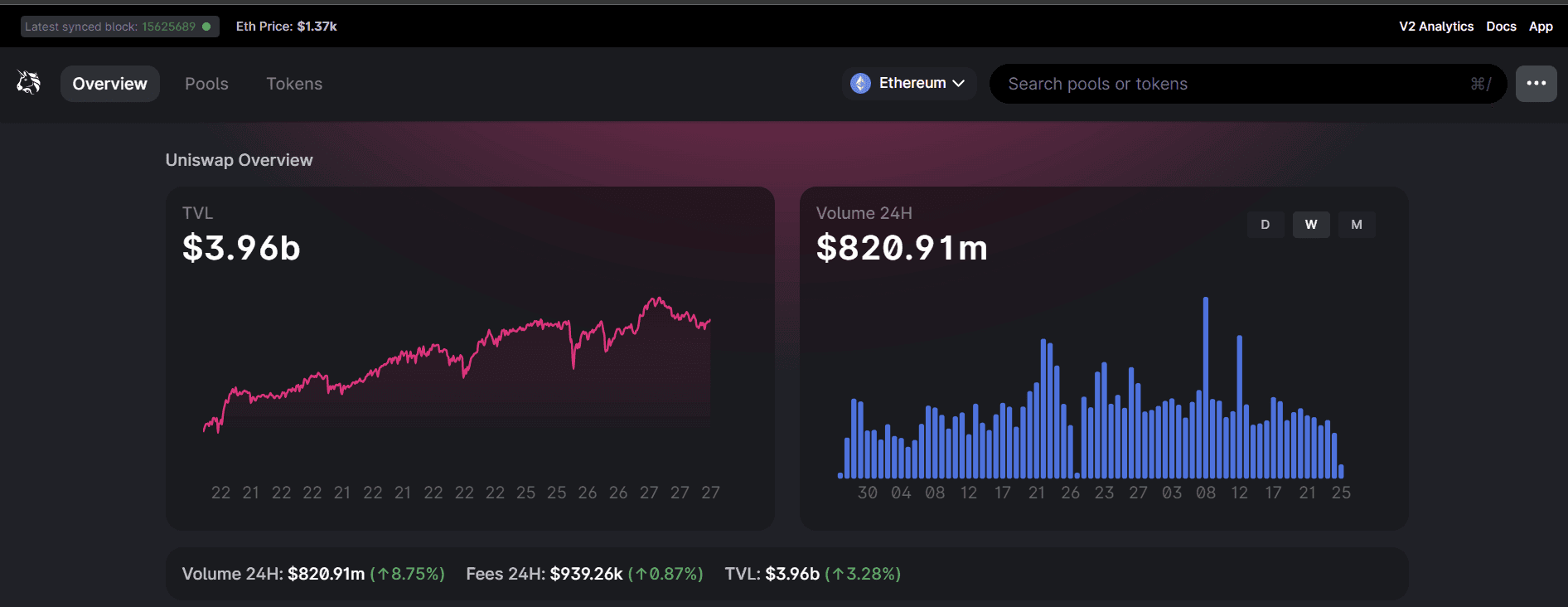The image size is (1568, 607).
Task: Expand the Ethereum network dropdown
Action: point(912,84)
